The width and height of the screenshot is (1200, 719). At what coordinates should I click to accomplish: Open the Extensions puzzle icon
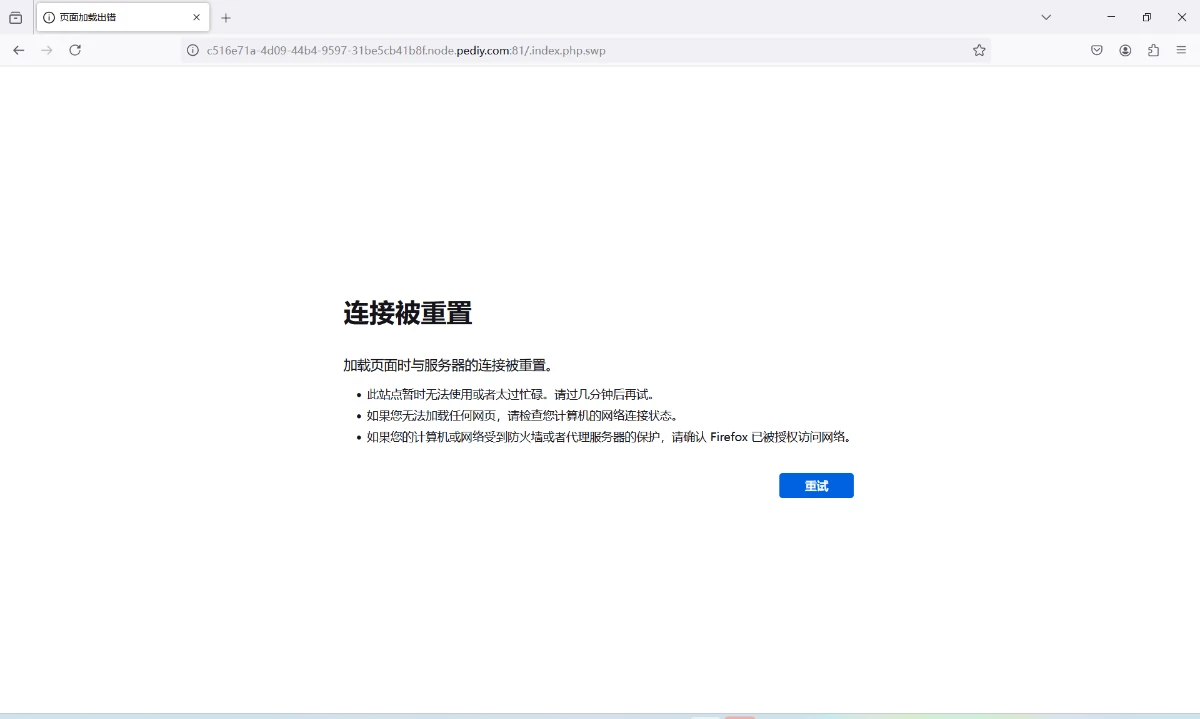1153,50
